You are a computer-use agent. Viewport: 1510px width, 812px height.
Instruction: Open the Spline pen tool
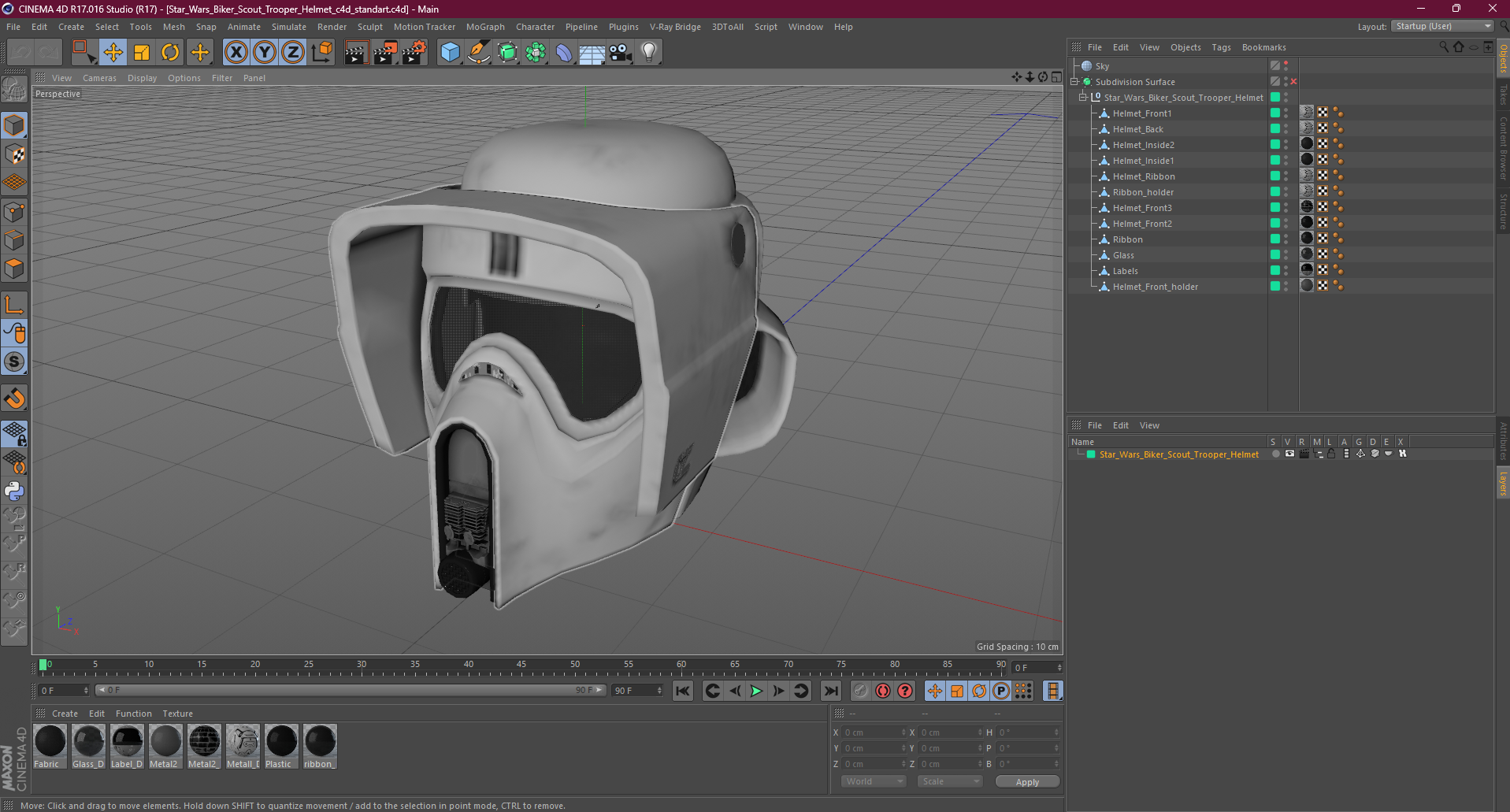pyautogui.click(x=478, y=53)
